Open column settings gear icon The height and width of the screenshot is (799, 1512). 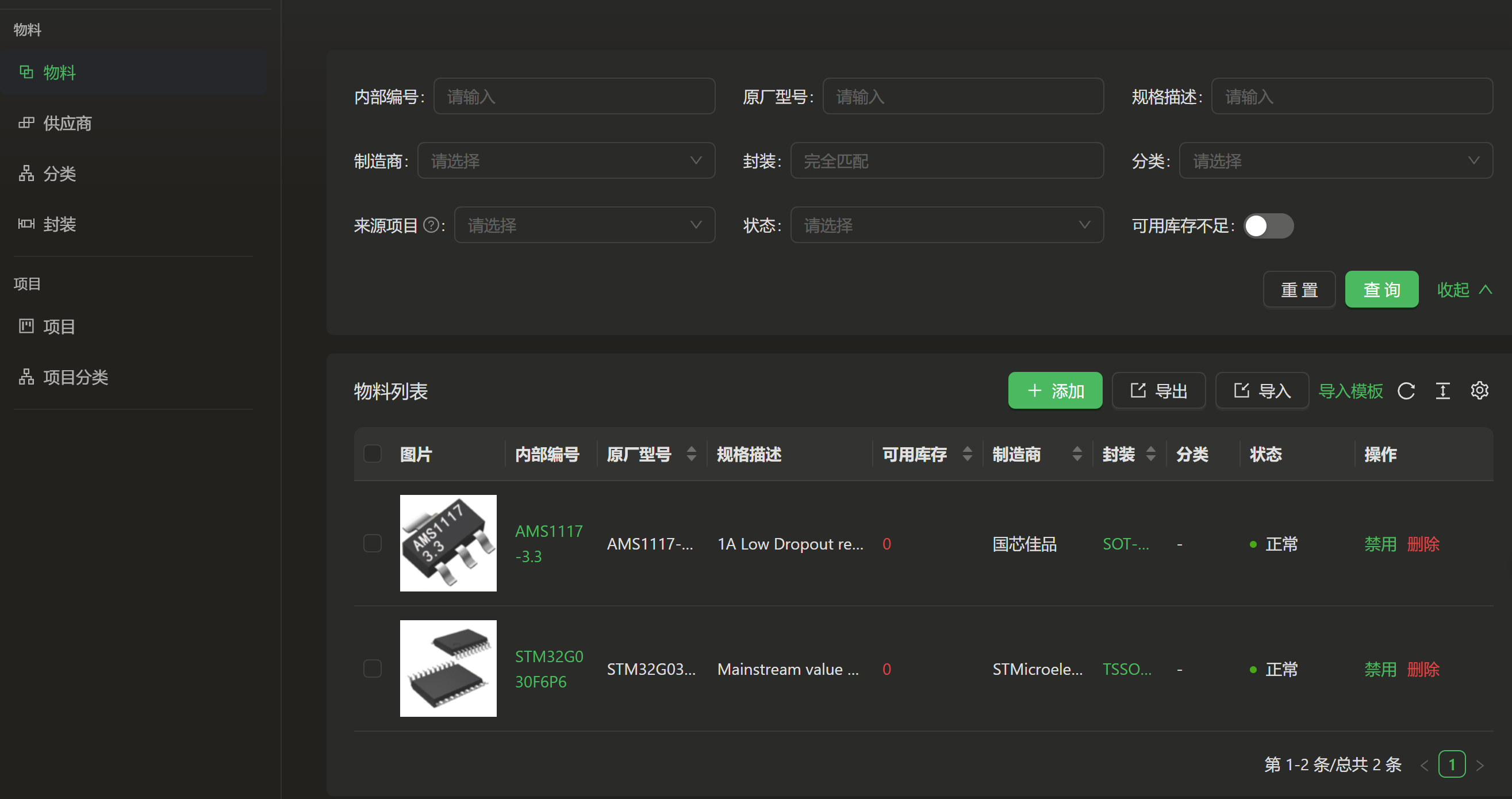click(1479, 391)
